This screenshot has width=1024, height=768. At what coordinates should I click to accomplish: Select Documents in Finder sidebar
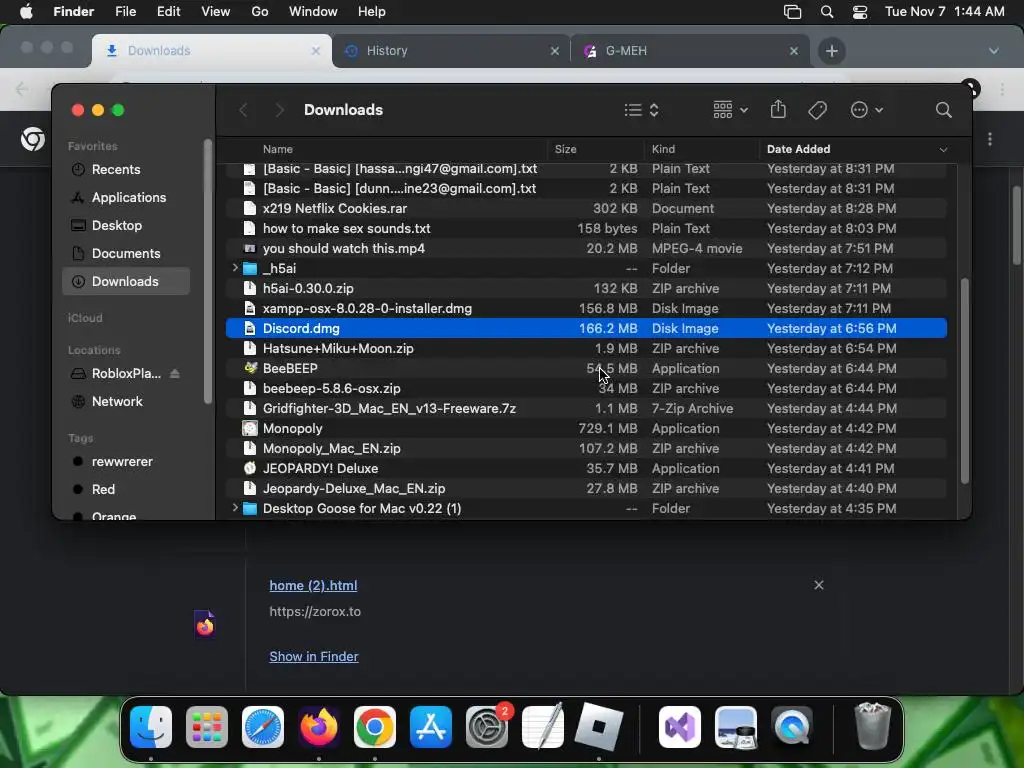point(126,253)
